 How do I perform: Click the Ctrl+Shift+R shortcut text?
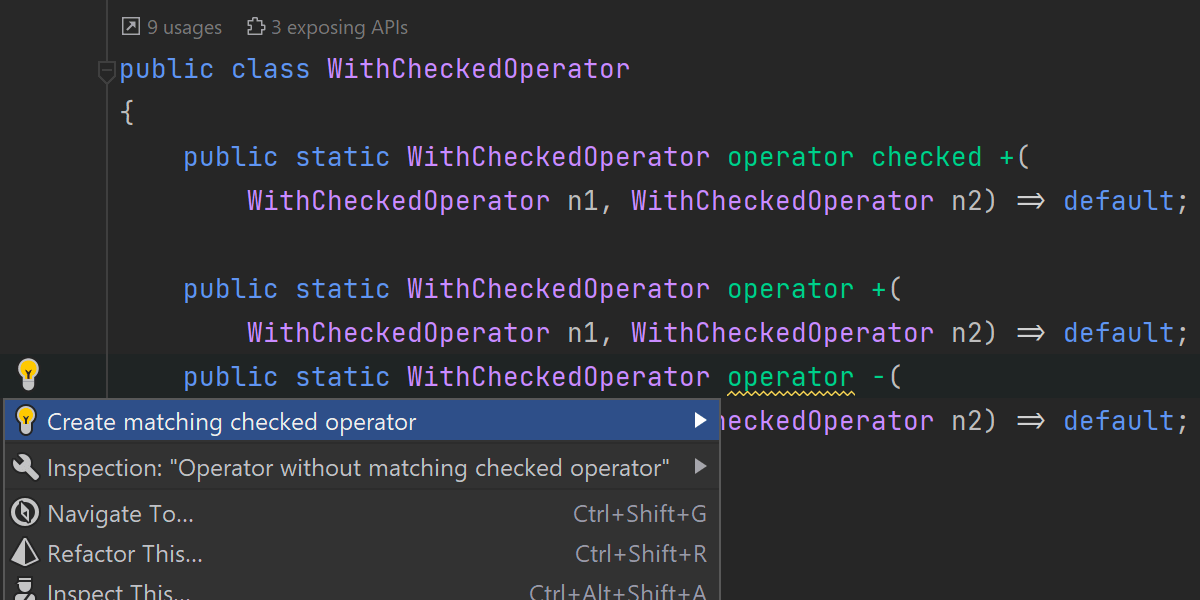641,553
